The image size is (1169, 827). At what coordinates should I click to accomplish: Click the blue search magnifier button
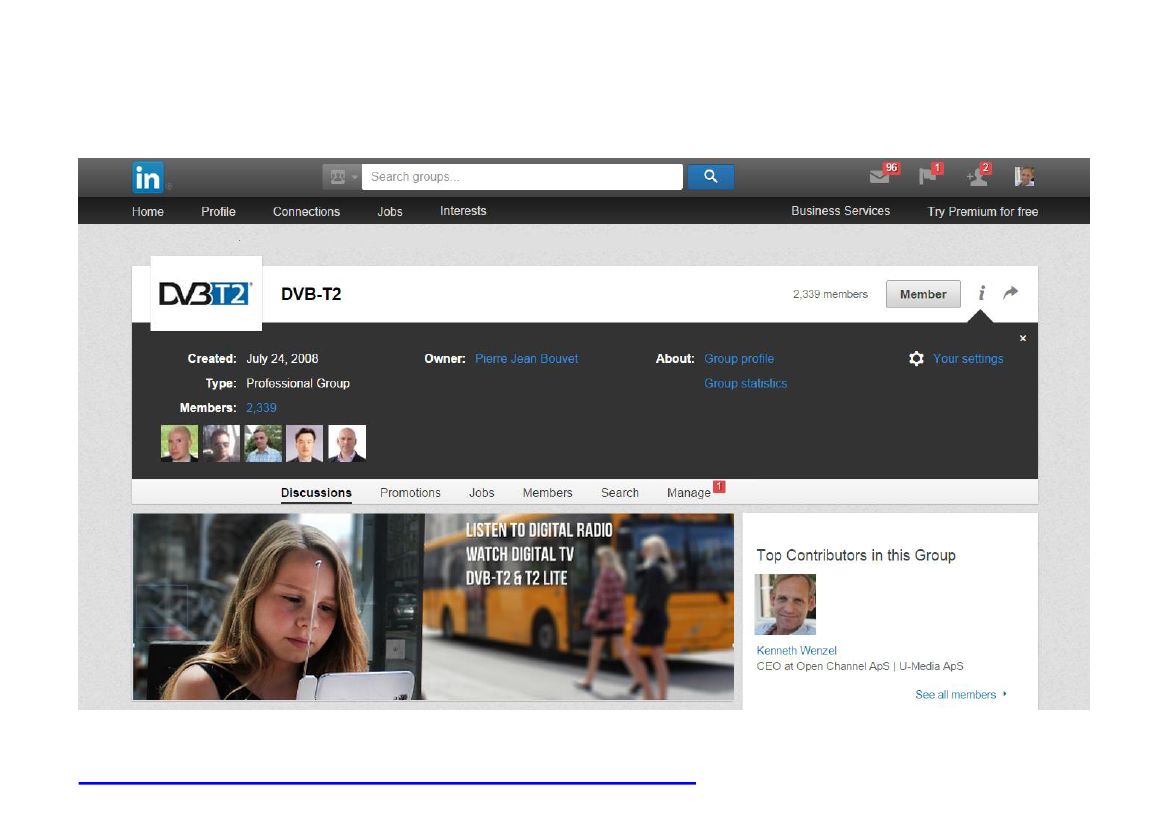(x=710, y=177)
